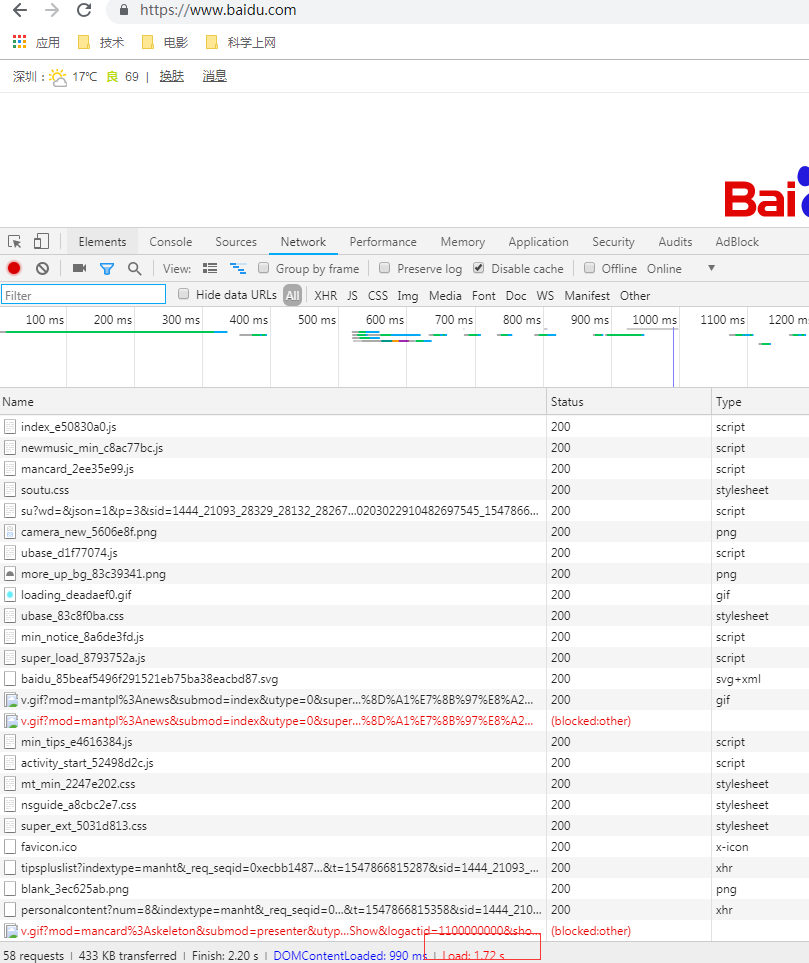Open the Application tab
This screenshot has height=963, width=809.
pyautogui.click(x=538, y=242)
